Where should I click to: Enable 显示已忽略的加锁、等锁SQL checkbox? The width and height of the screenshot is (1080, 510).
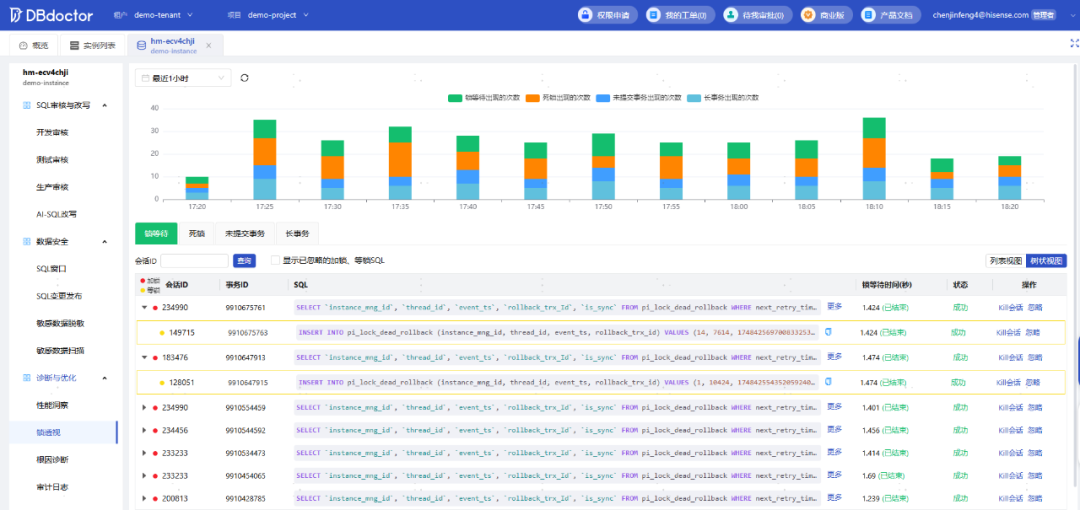click(276, 261)
